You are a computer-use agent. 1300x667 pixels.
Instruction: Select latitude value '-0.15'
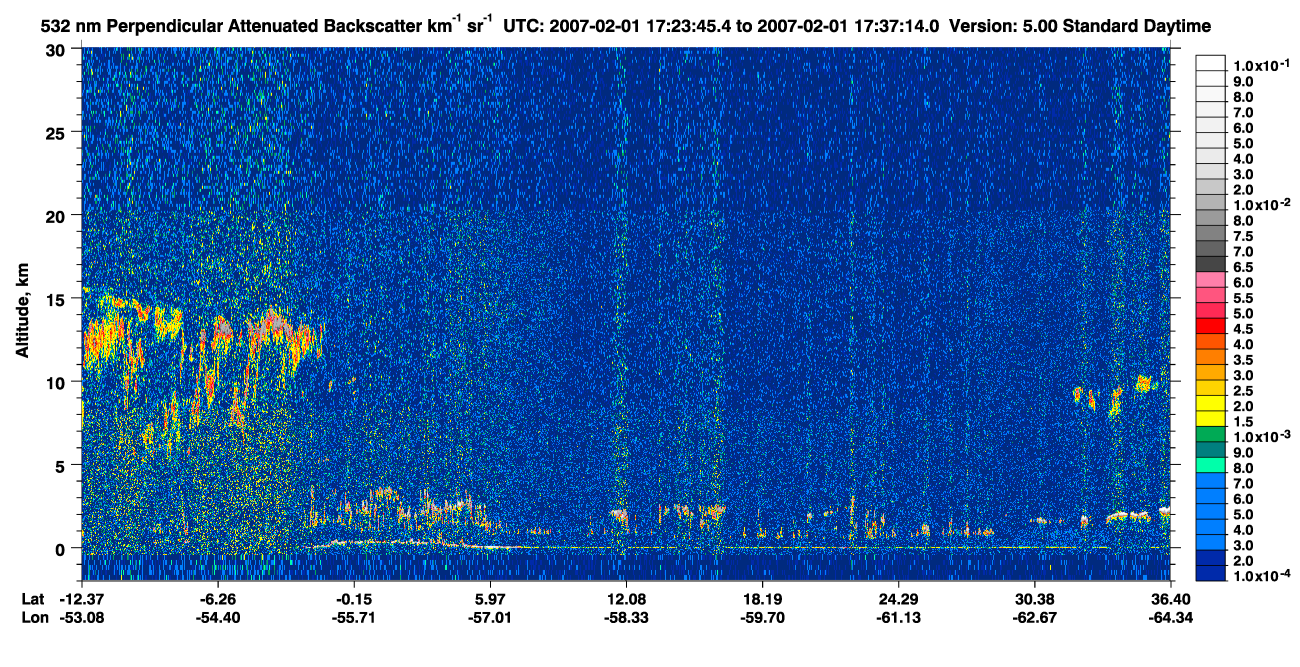click(354, 599)
